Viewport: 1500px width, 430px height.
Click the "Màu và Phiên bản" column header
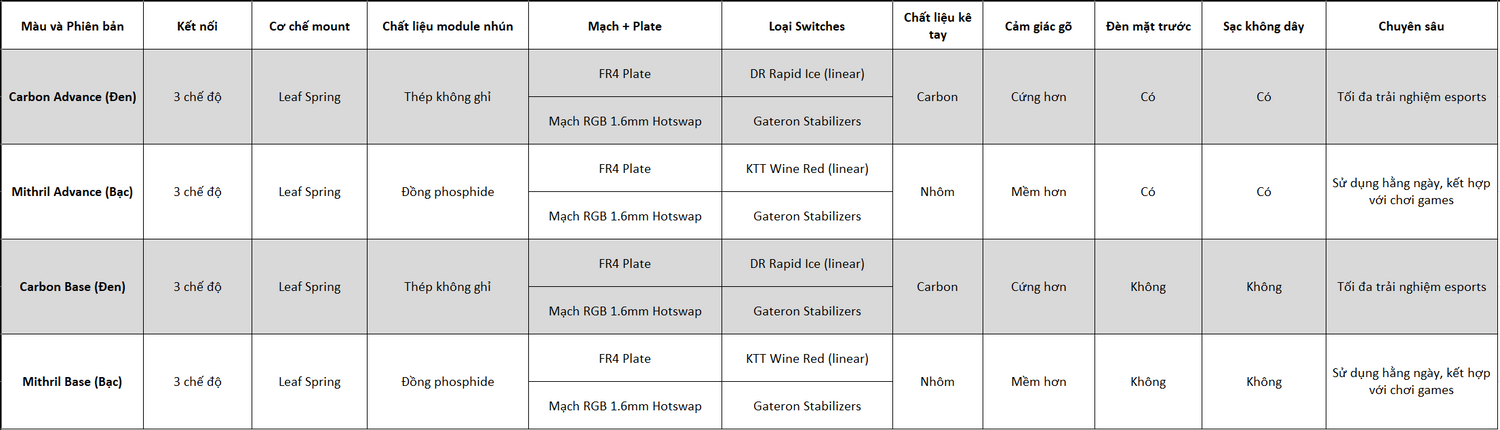(x=72, y=26)
